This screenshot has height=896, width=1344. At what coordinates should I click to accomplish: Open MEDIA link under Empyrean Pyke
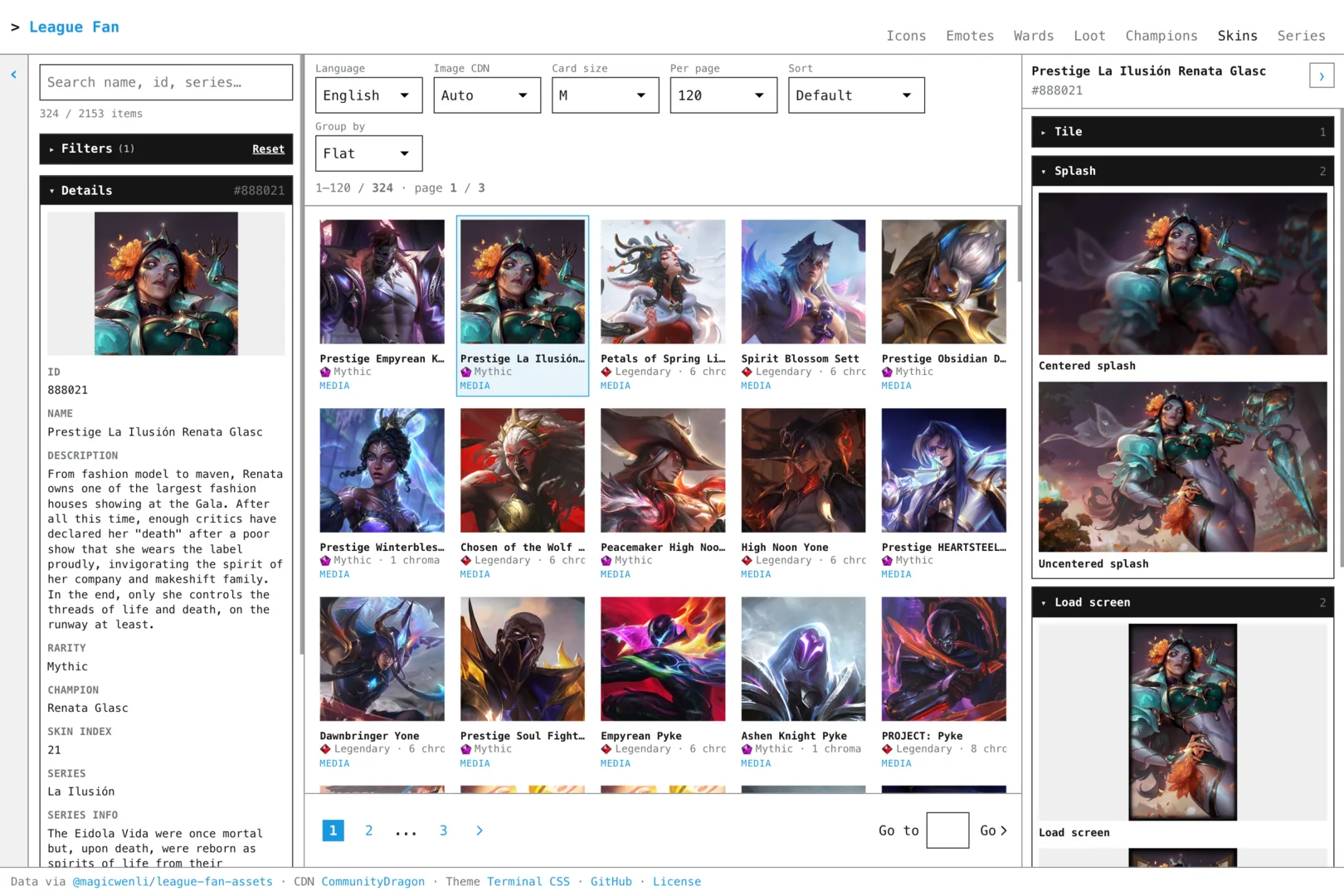[616, 763]
